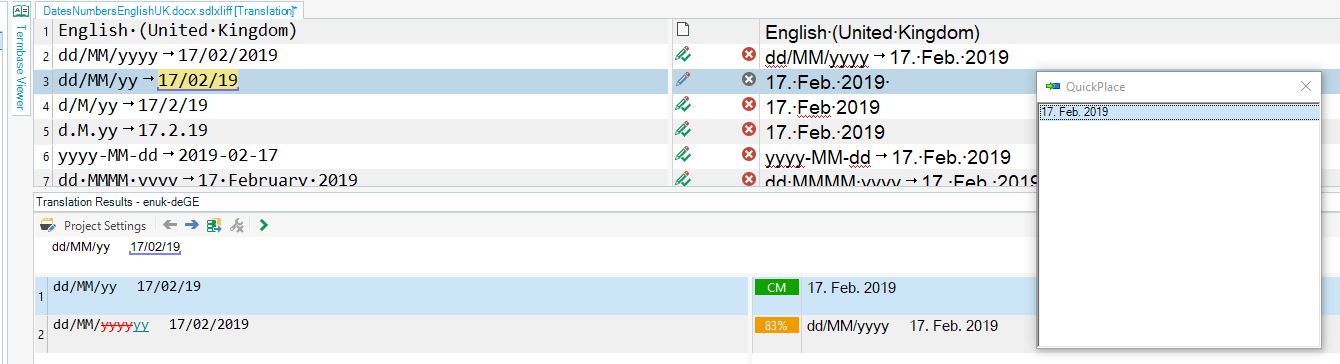Click target text '17. Feb 2019' of segment 4
The width and height of the screenshot is (1340, 364).
(823, 107)
